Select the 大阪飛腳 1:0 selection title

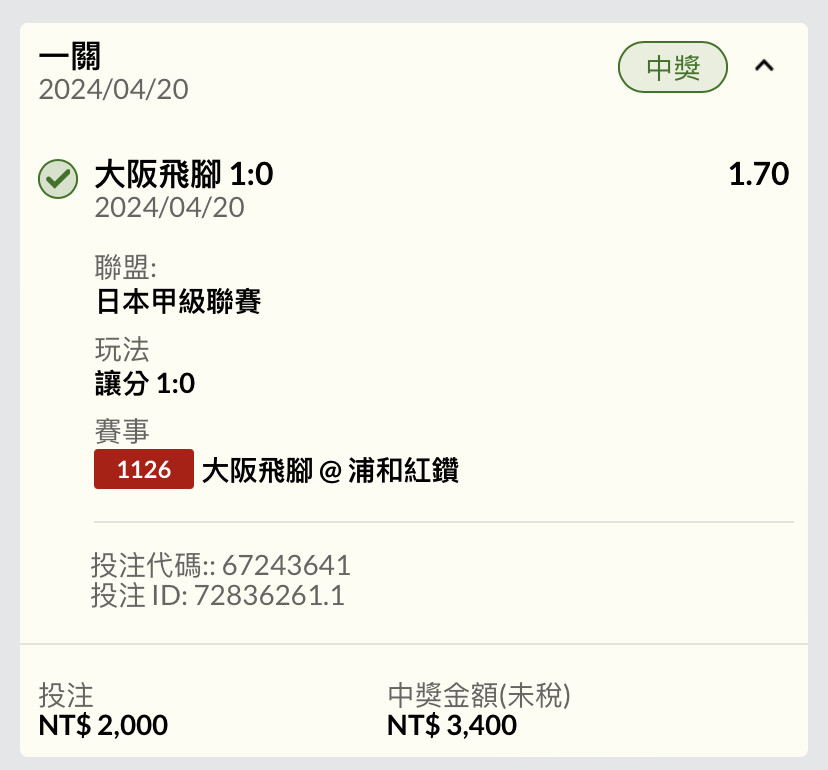pos(184,174)
